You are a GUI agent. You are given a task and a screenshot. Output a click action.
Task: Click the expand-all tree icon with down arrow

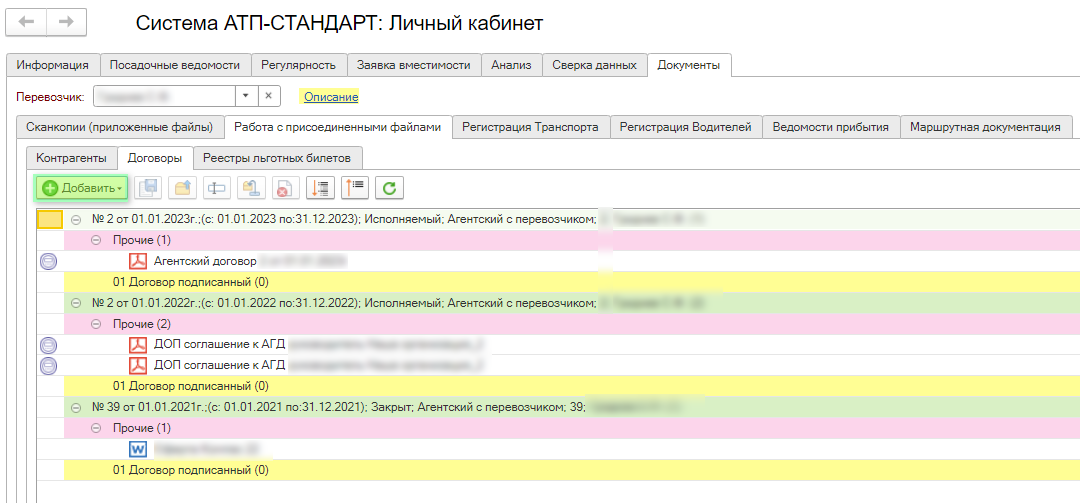pos(320,188)
